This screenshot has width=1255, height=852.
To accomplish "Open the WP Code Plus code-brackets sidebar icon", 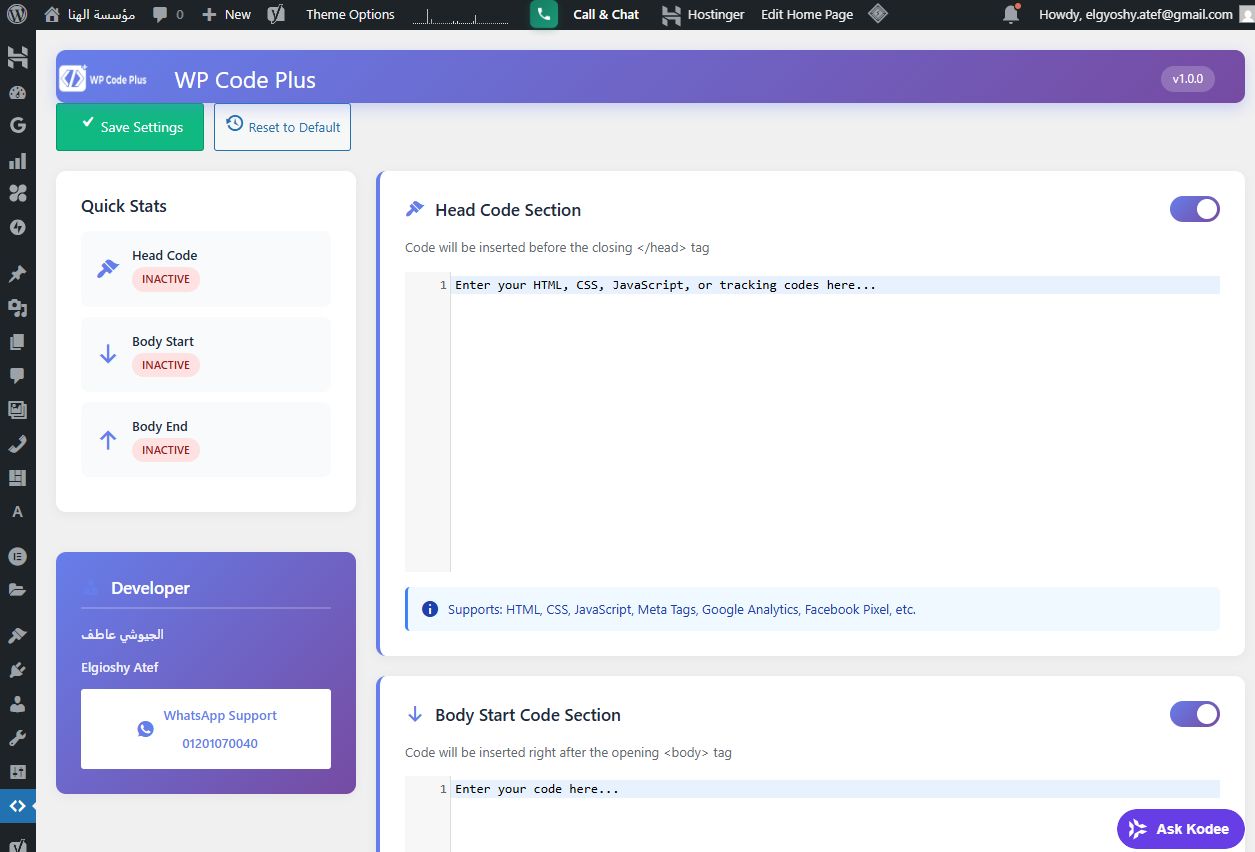I will (17, 806).
